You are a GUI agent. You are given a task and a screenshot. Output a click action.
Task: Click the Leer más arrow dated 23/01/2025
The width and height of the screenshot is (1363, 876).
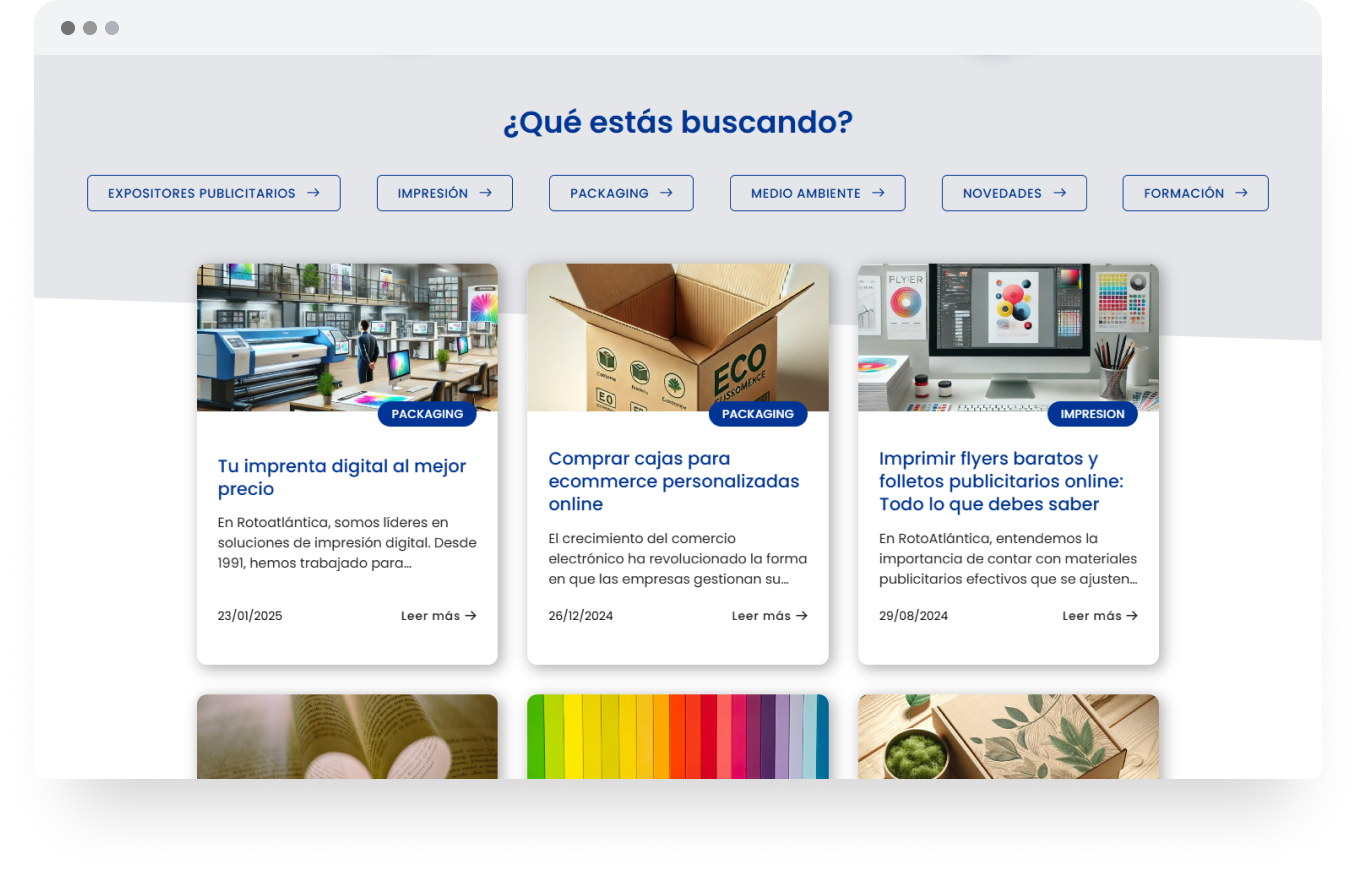[471, 616]
